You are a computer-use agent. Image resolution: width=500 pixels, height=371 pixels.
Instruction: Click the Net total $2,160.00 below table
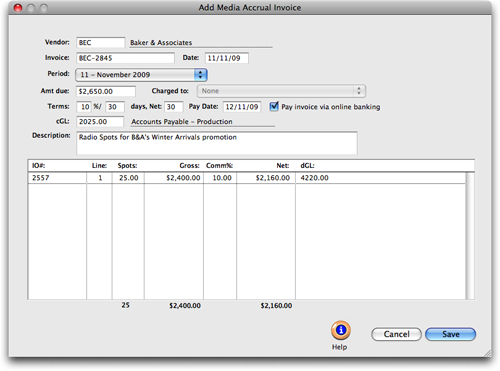276,306
